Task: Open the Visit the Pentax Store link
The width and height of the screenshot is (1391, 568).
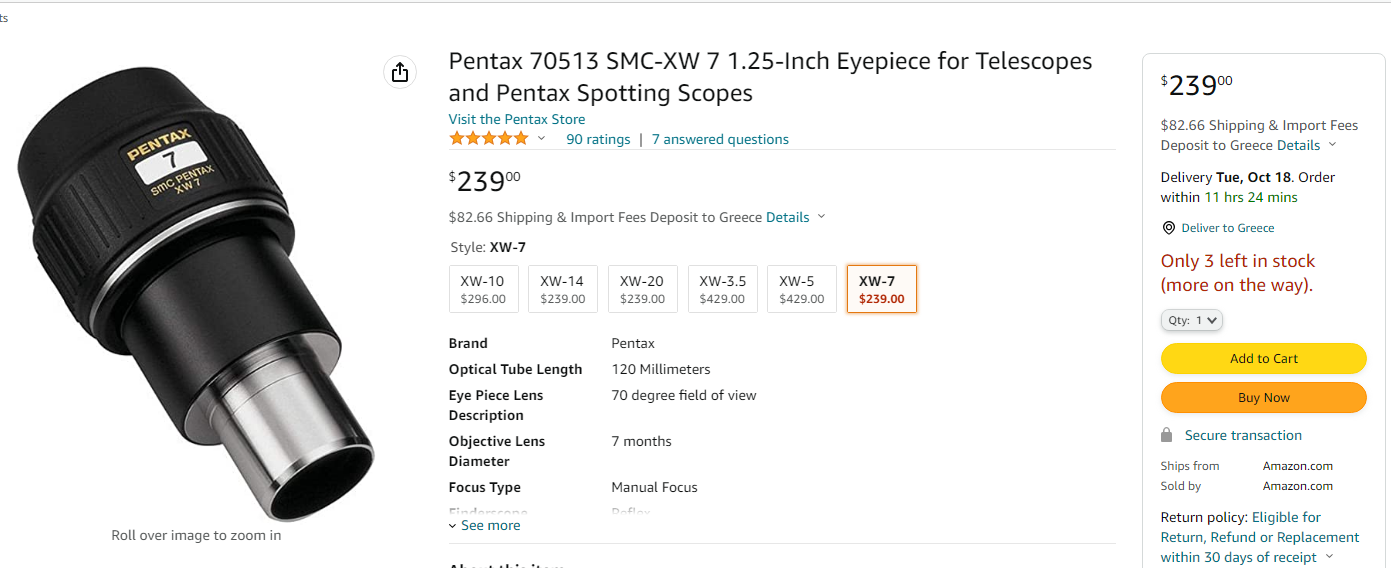Action: point(516,119)
